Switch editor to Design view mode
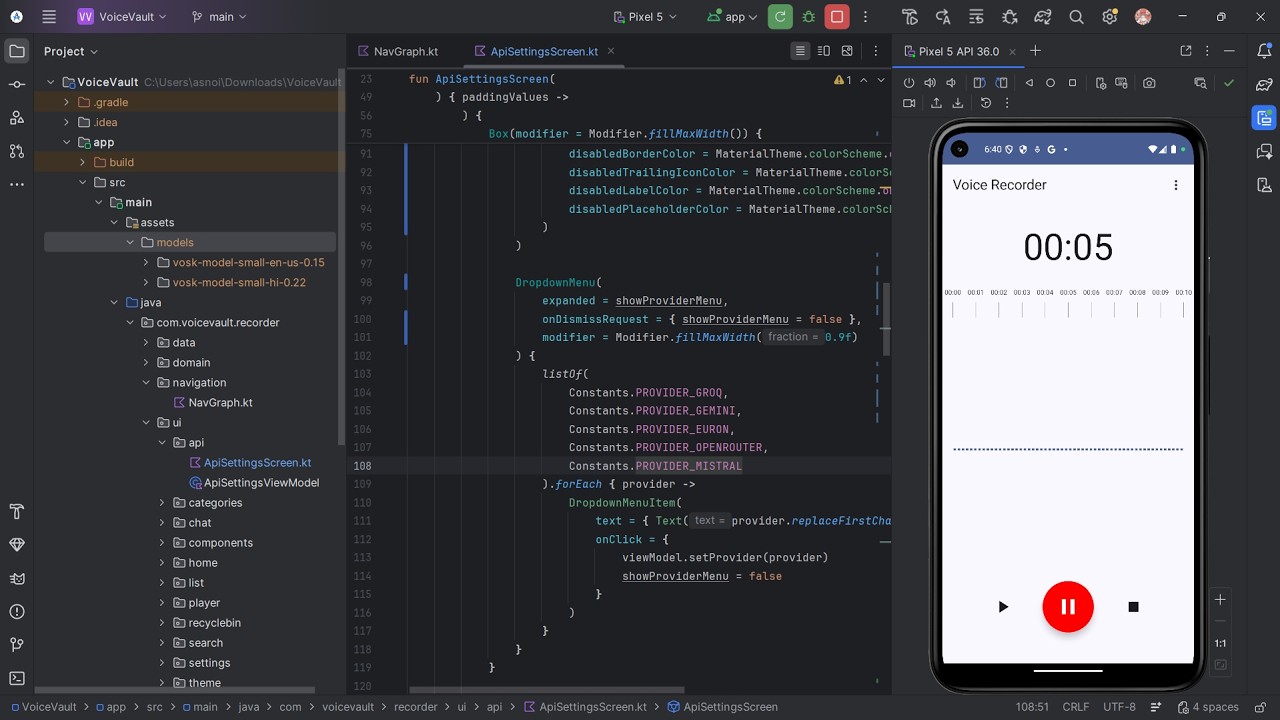The image size is (1280, 720). [x=848, y=51]
